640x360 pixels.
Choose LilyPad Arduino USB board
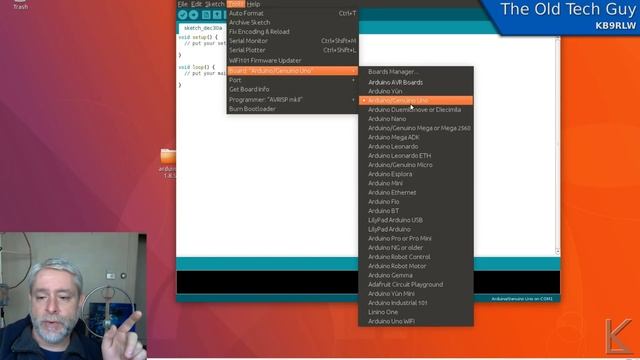click(x=416, y=220)
